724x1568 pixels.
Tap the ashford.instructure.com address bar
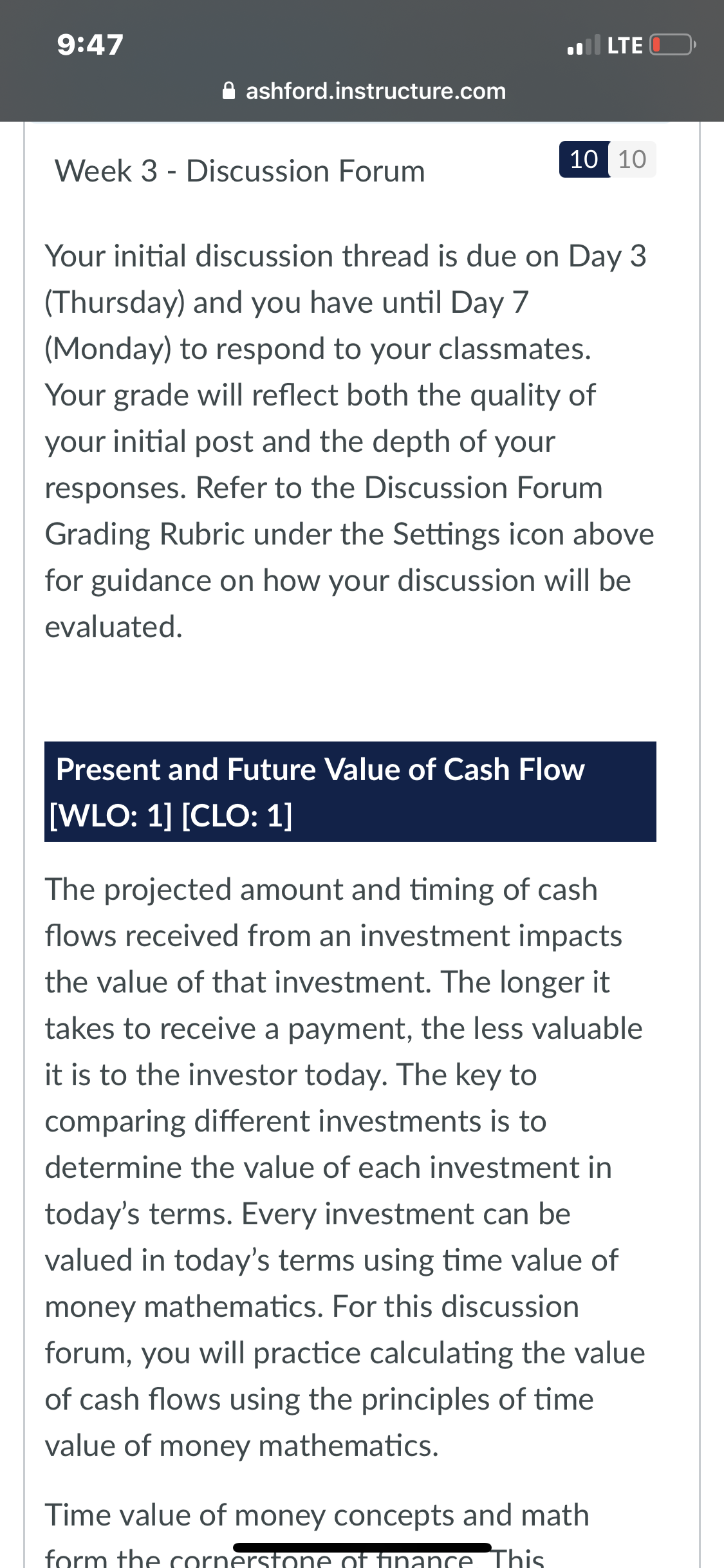pyautogui.click(x=364, y=91)
